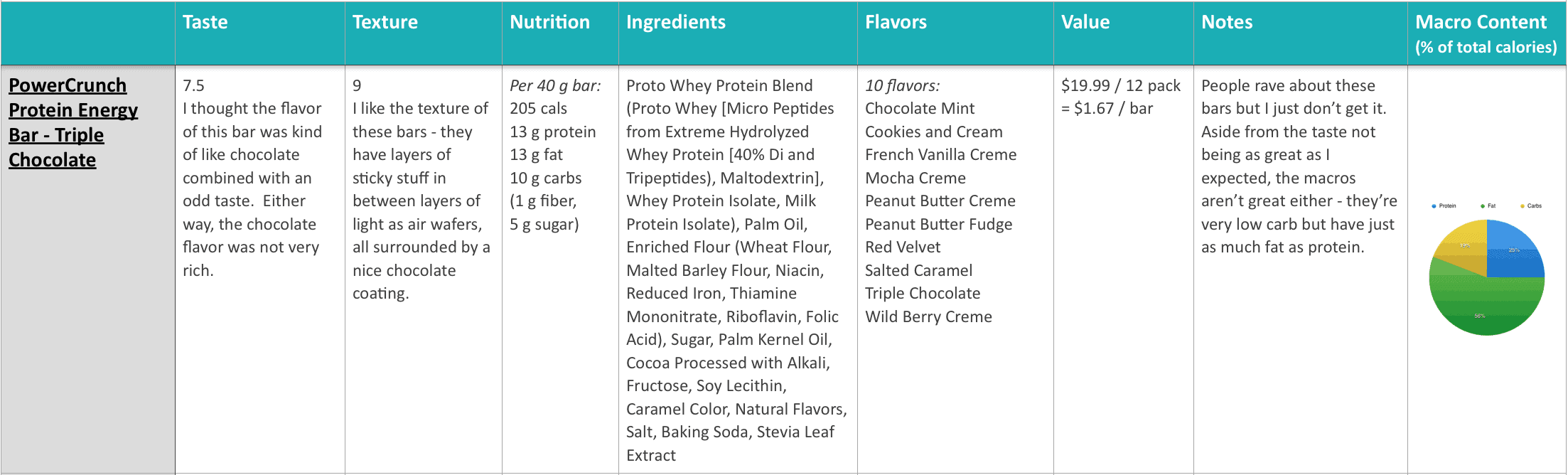This screenshot has width=1568, height=475.
Task: Click the price cell showing $19.99 / 12 pack
Action: click(x=1124, y=269)
